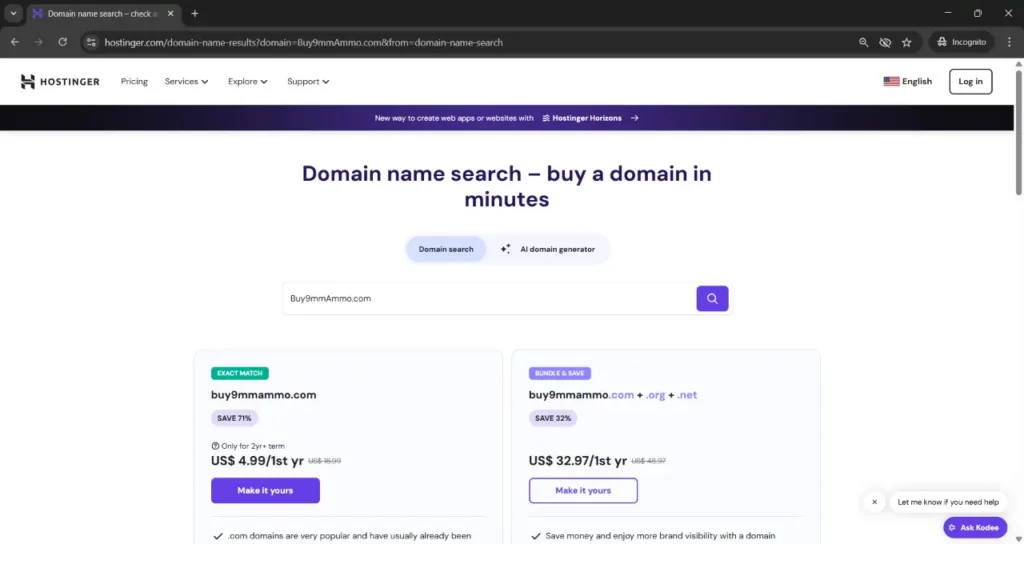Open the Incognito profile indicator
The image size is (1024, 576).
coord(961,42)
